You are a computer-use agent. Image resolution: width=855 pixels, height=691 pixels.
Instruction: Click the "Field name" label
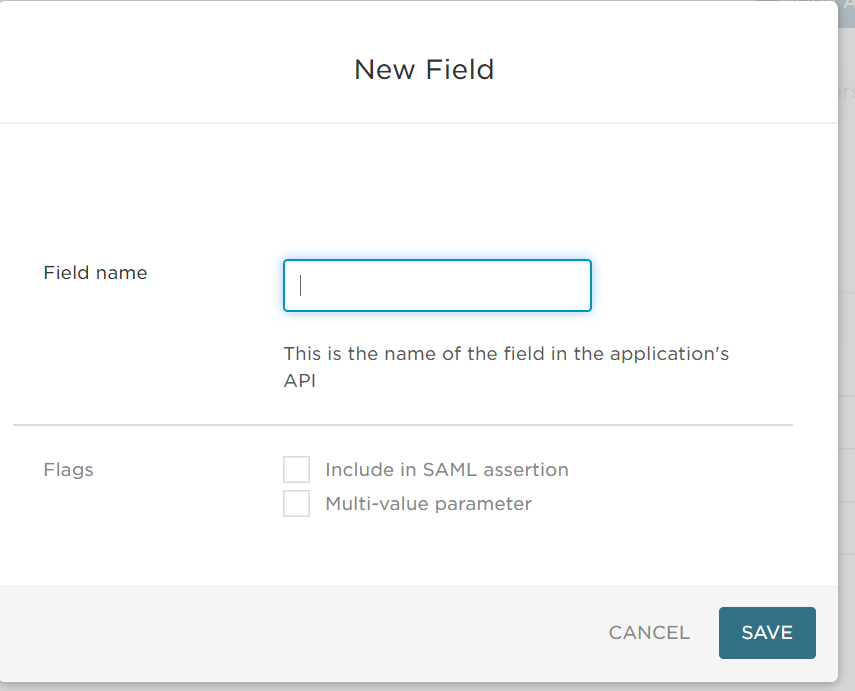(95, 273)
